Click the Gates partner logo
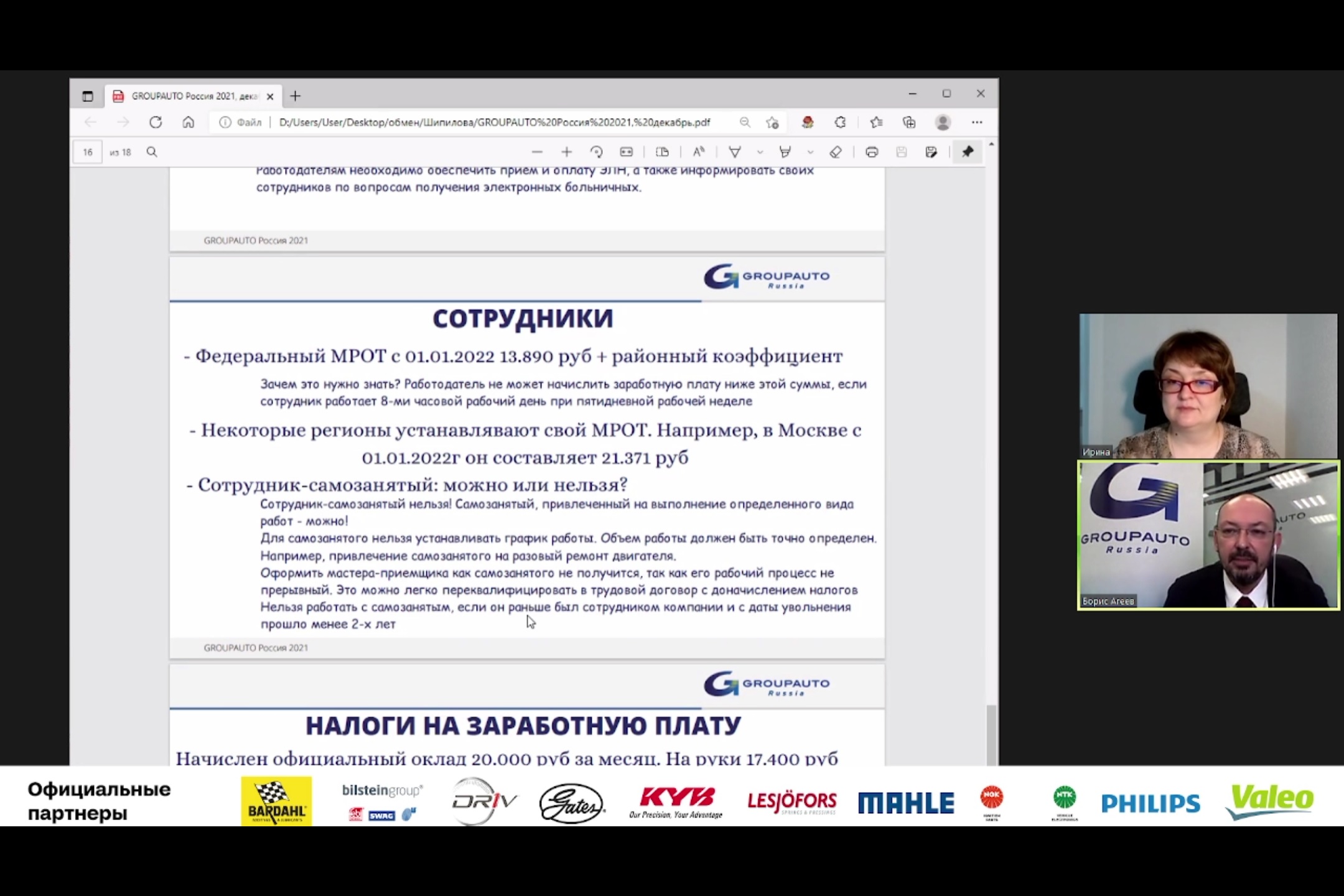Viewport: 1344px width, 896px height. [x=571, y=803]
